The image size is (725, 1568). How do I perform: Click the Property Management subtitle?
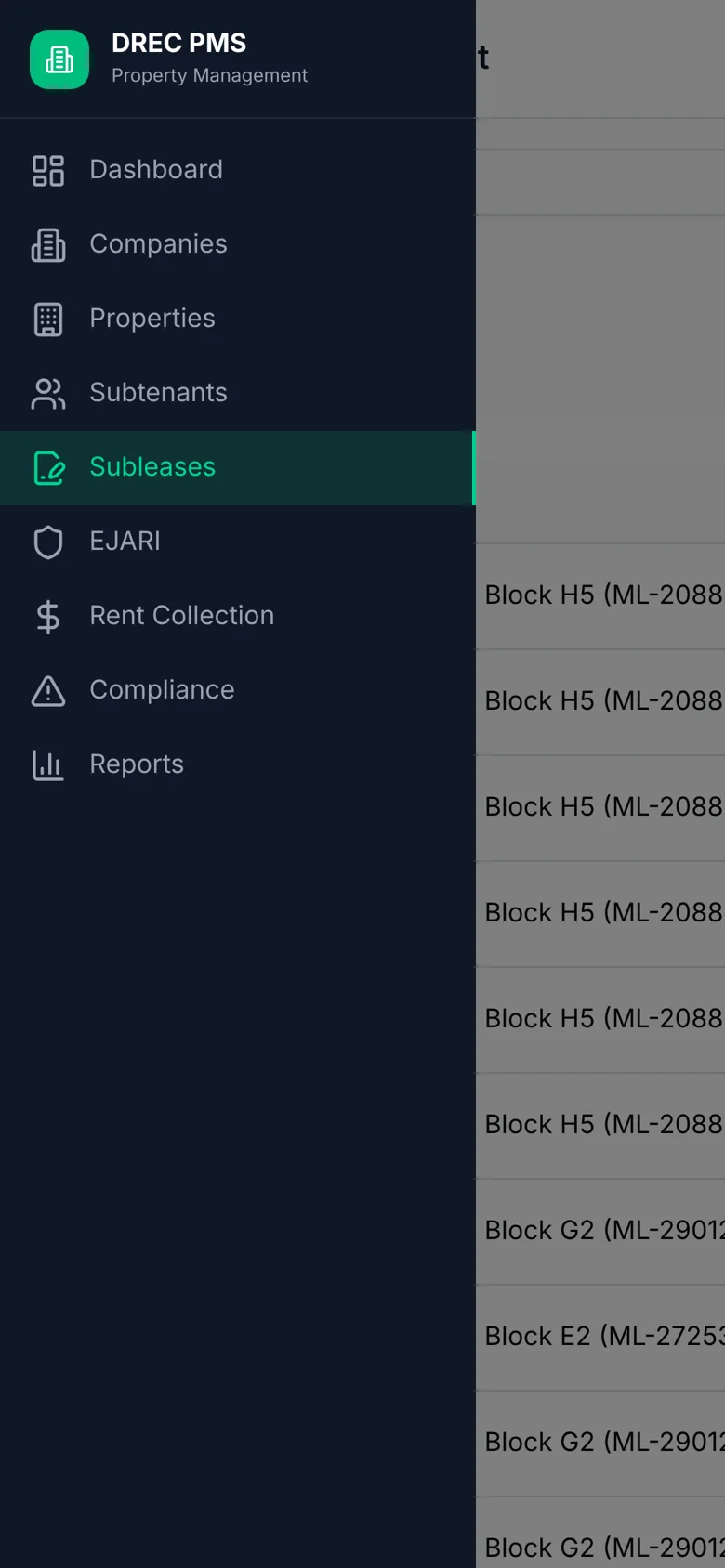[x=209, y=76]
